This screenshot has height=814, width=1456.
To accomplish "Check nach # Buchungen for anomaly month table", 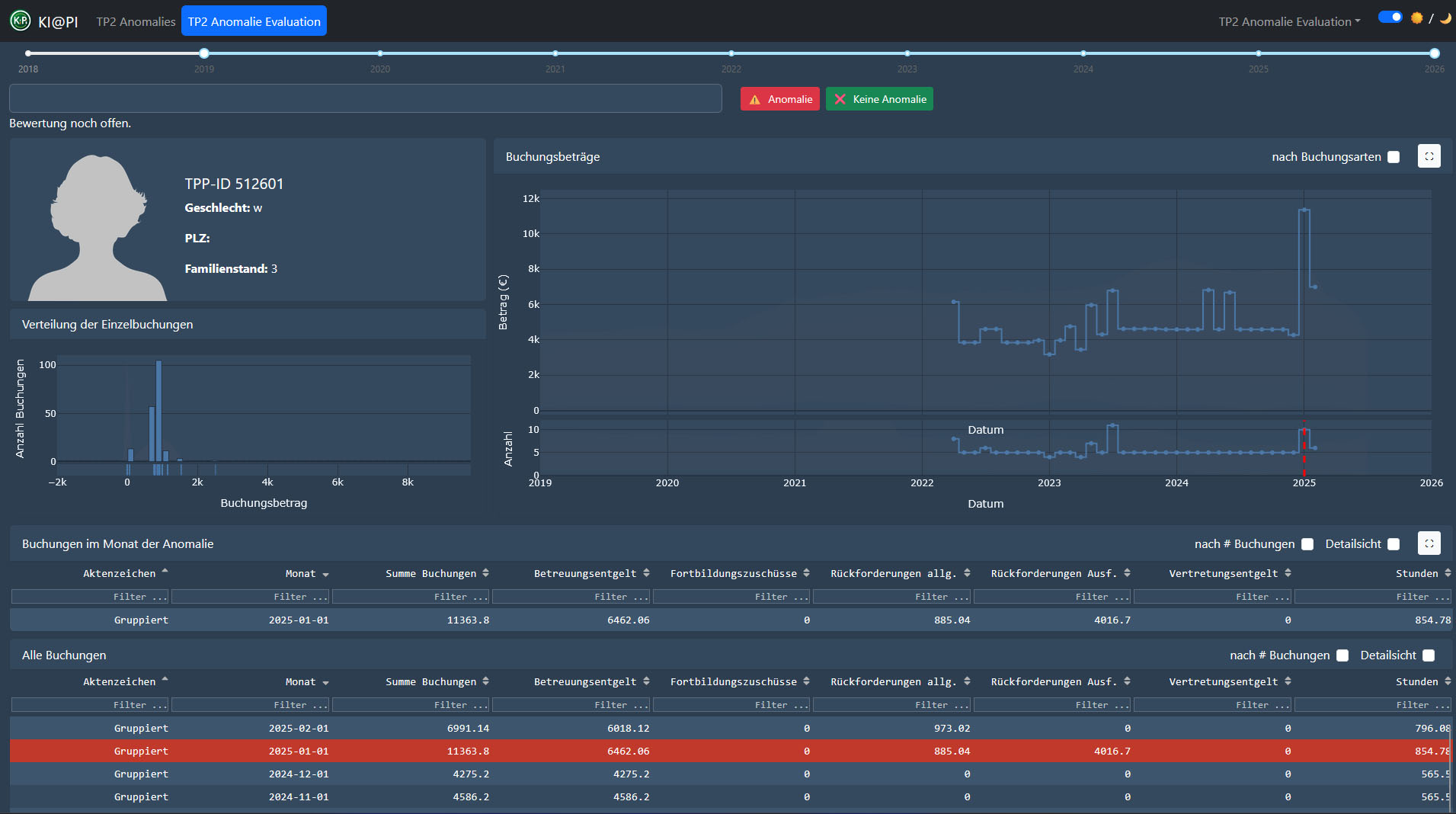I will (x=1307, y=544).
